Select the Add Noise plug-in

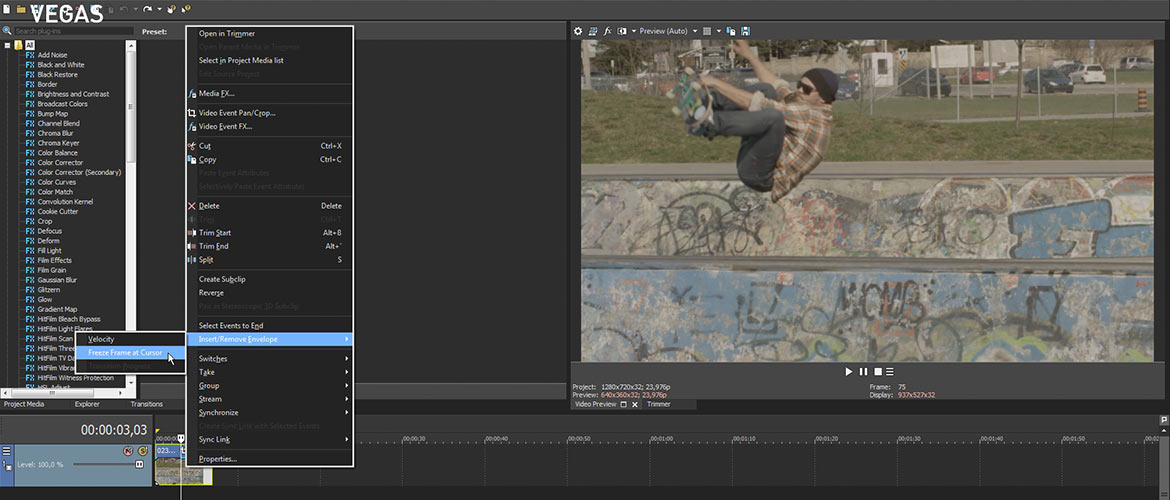[x=52, y=55]
